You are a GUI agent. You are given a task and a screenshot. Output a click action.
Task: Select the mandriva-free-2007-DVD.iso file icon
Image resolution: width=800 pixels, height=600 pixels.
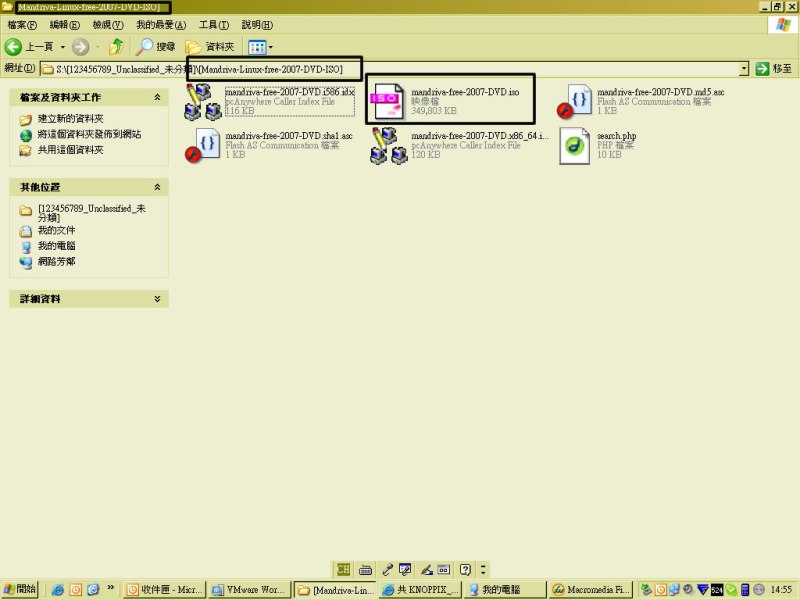(x=388, y=102)
